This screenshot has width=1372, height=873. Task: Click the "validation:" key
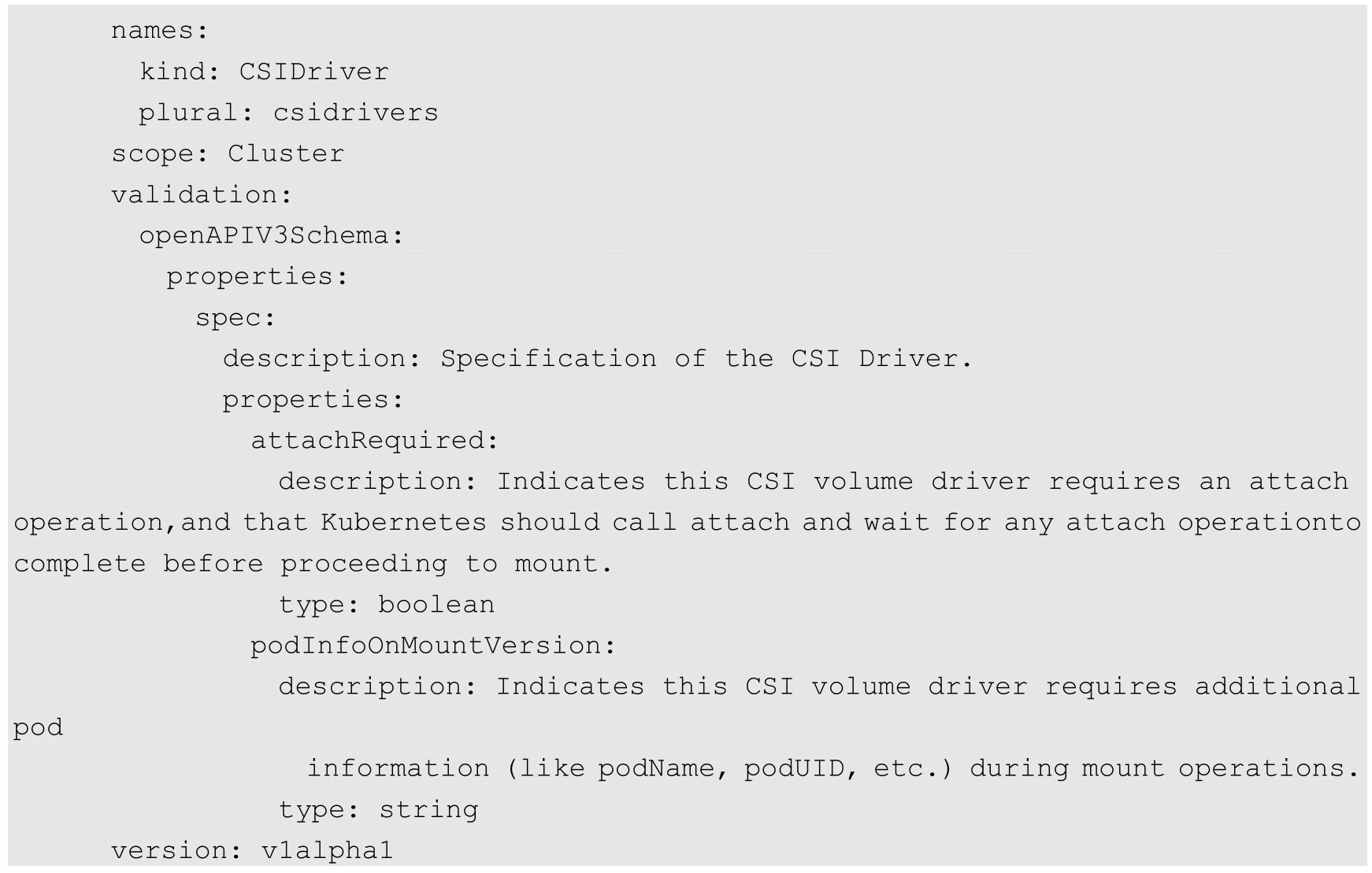[x=201, y=194]
